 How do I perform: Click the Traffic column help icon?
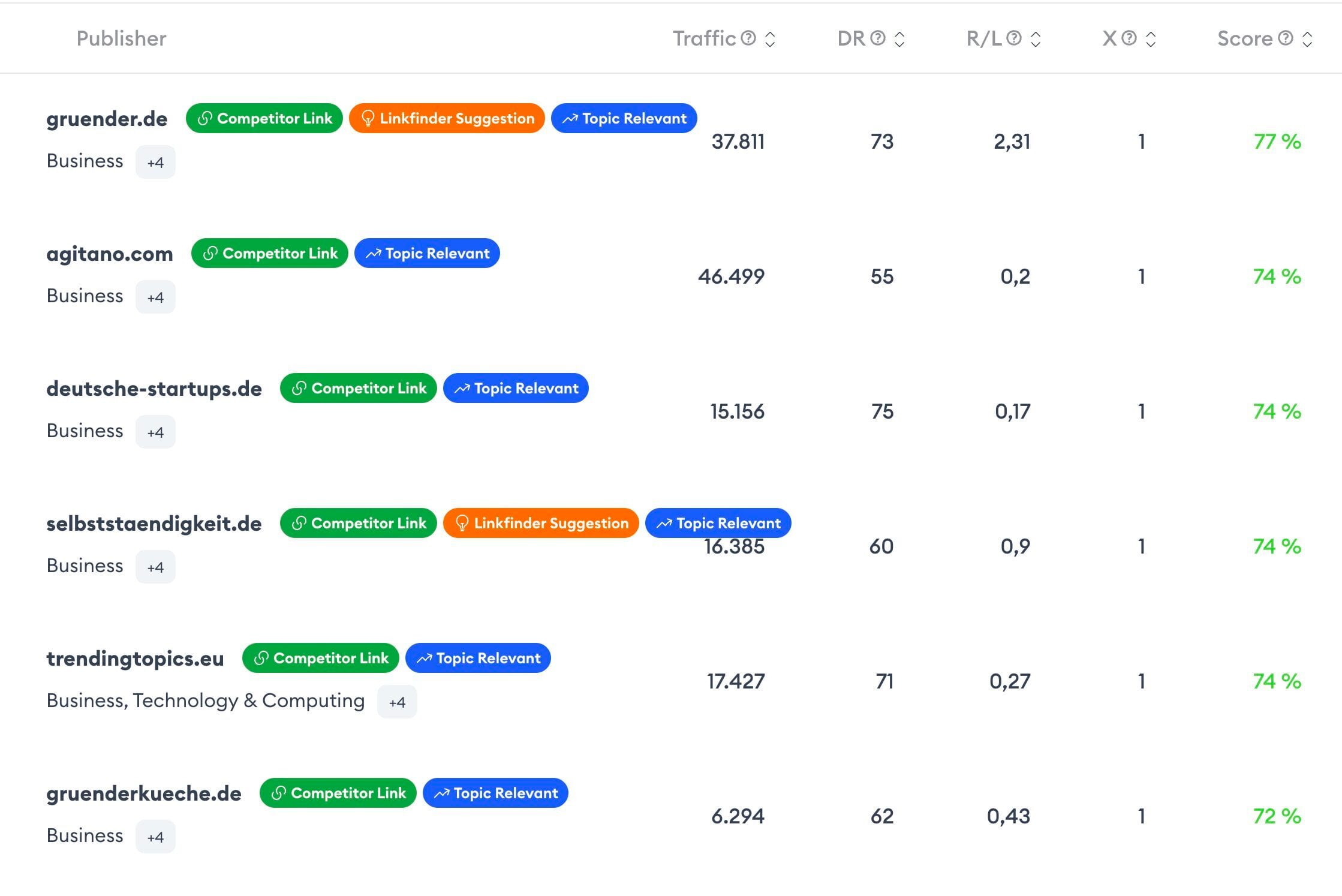(x=747, y=38)
